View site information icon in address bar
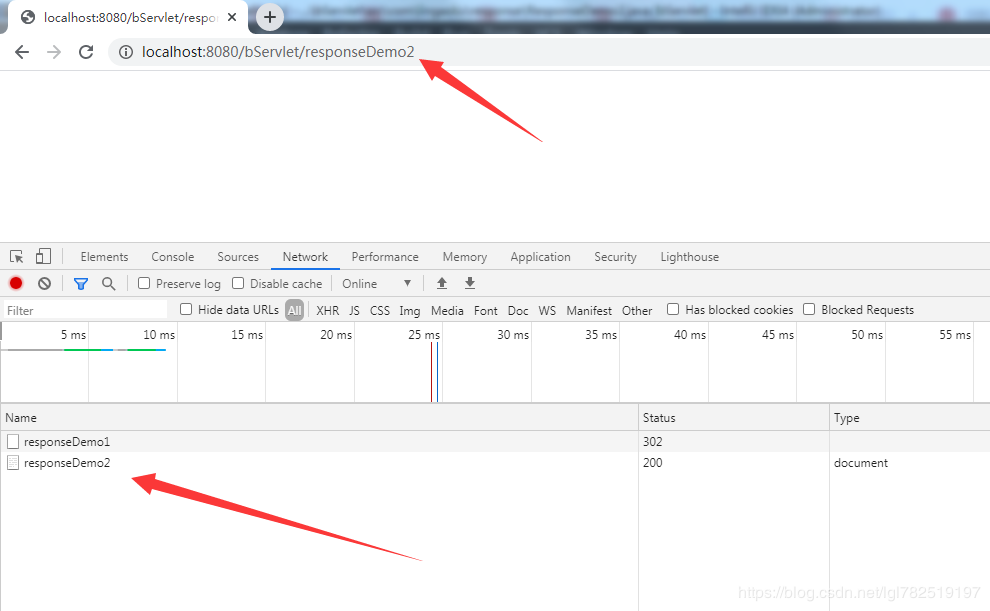 point(126,52)
